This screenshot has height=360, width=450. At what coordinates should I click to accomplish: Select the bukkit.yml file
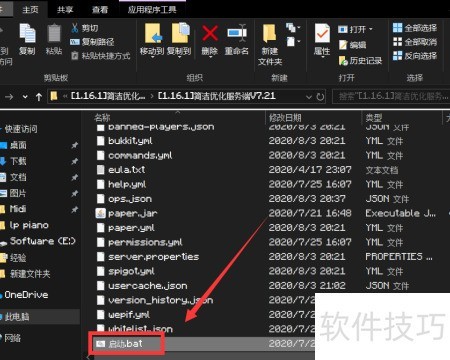pyautogui.click(x=130, y=141)
